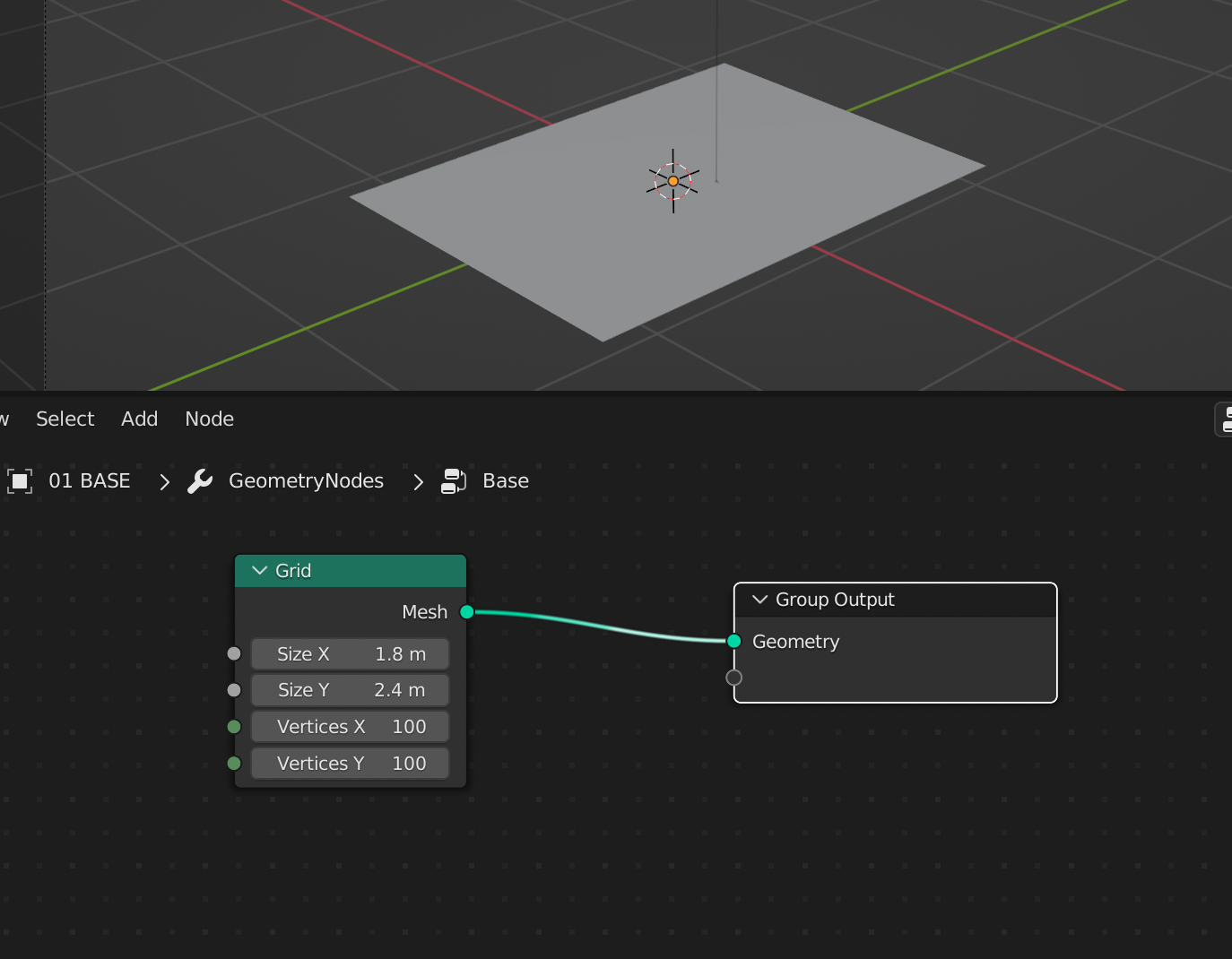Click the empty virtual socket on Group Output
This screenshot has height=959, width=1232.
pos(734,678)
